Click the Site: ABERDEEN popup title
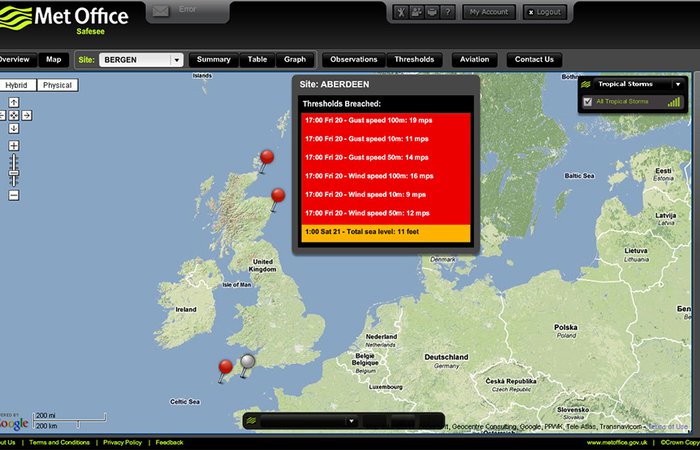 coord(334,84)
